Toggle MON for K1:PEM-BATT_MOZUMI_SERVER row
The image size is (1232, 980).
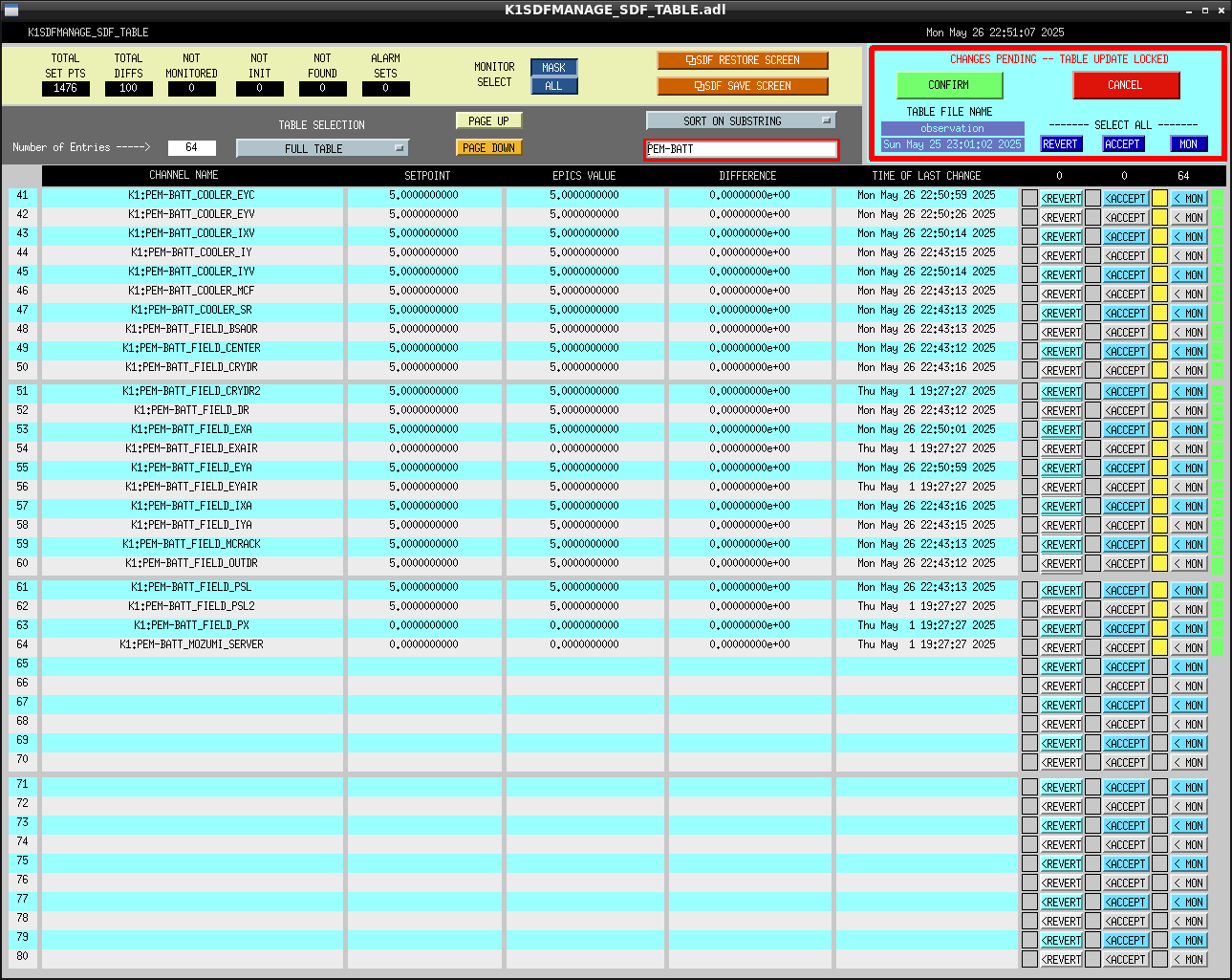[1190, 648]
